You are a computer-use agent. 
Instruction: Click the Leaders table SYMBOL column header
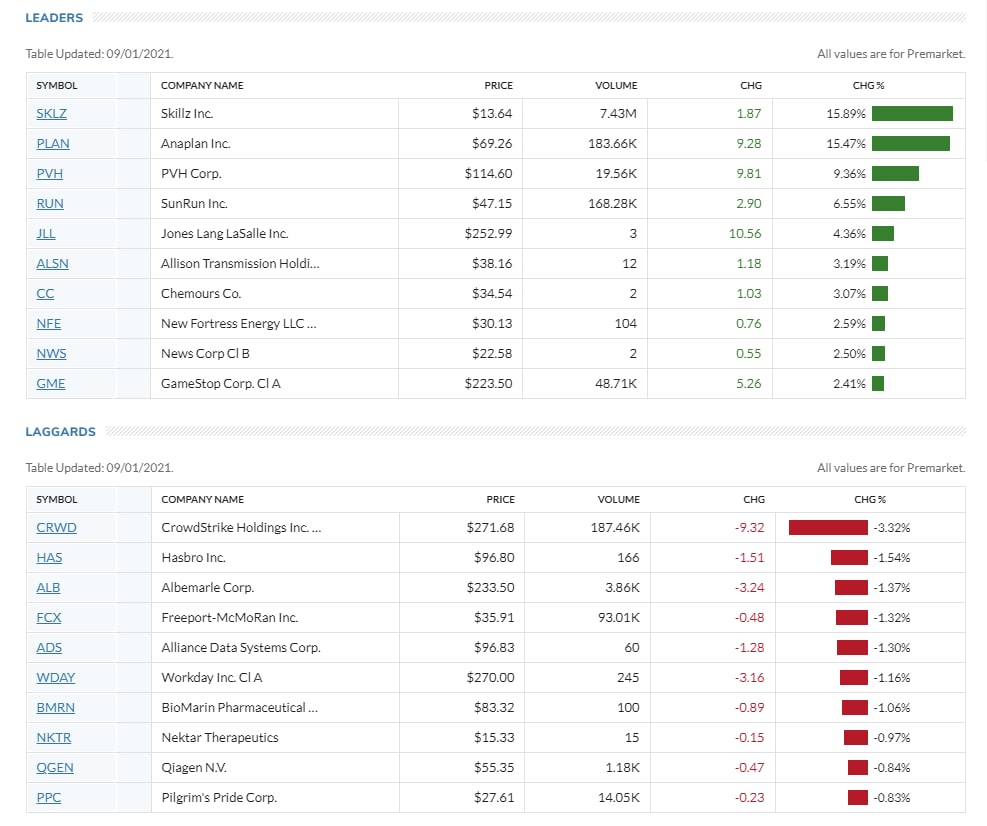57,86
